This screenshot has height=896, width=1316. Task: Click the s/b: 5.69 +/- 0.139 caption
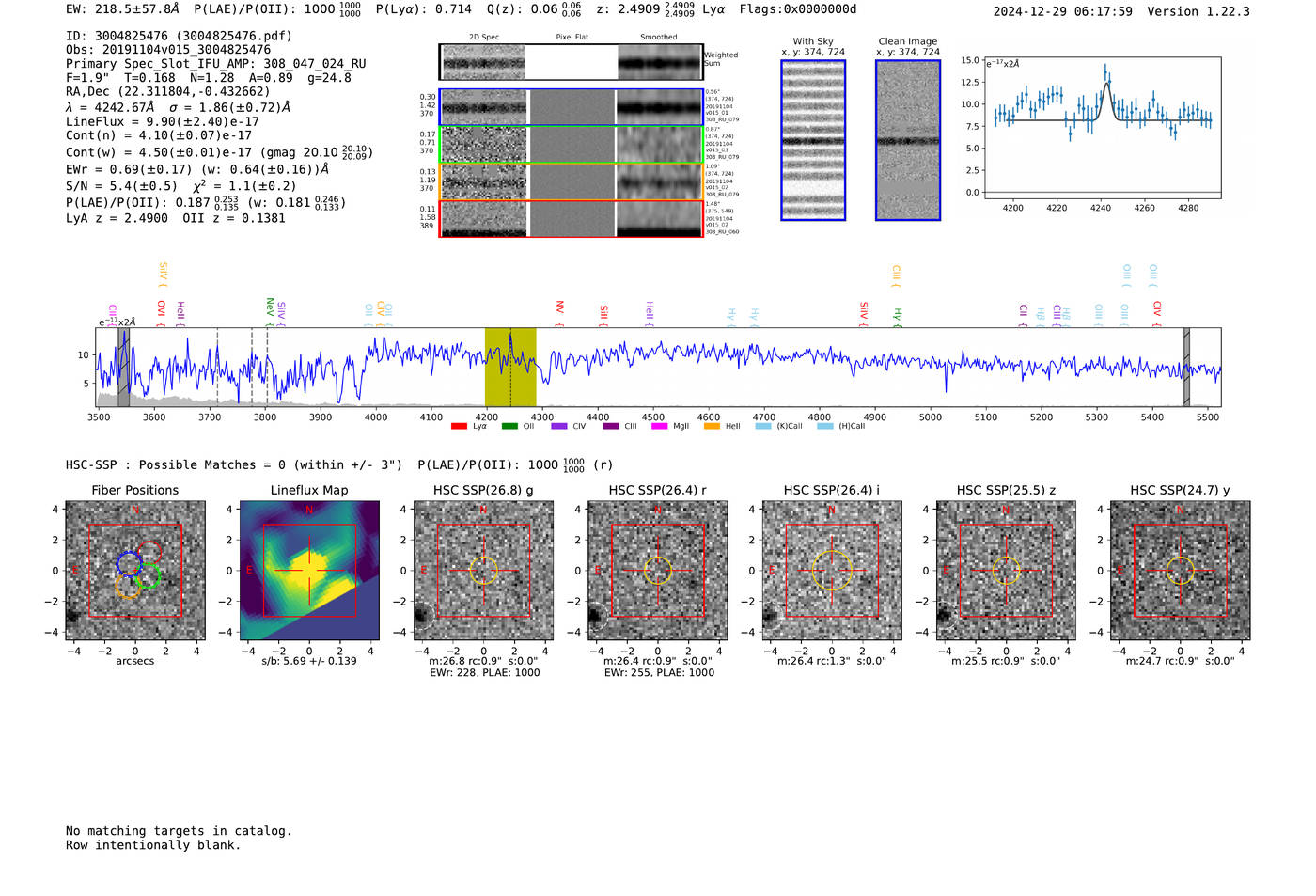(x=309, y=661)
